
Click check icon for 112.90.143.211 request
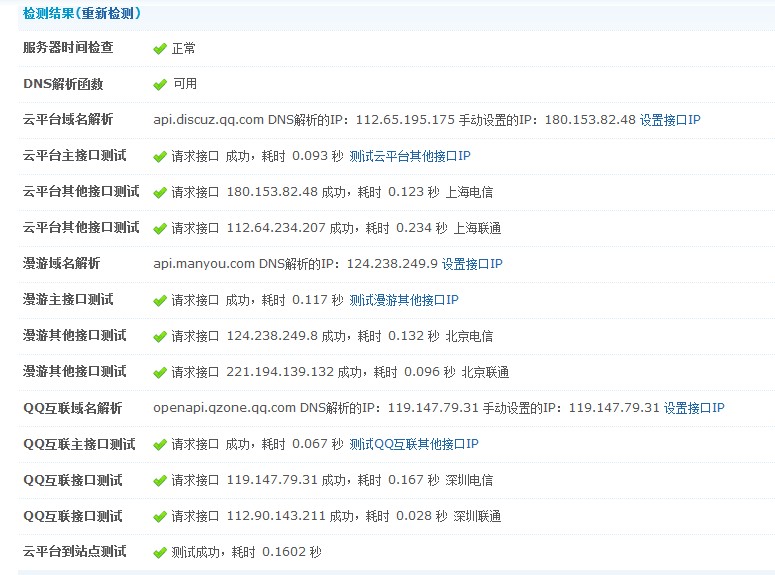click(160, 517)
